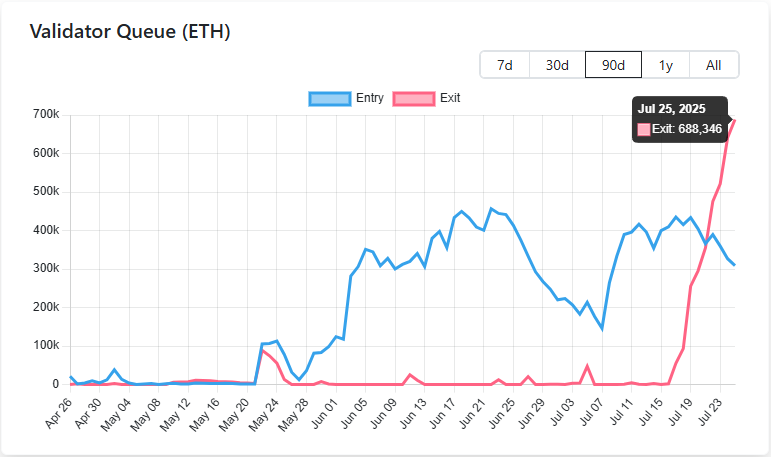771x457 pixels.
Task: Click the Jul 25, 2025 tooltip
Action: [680, 119]
